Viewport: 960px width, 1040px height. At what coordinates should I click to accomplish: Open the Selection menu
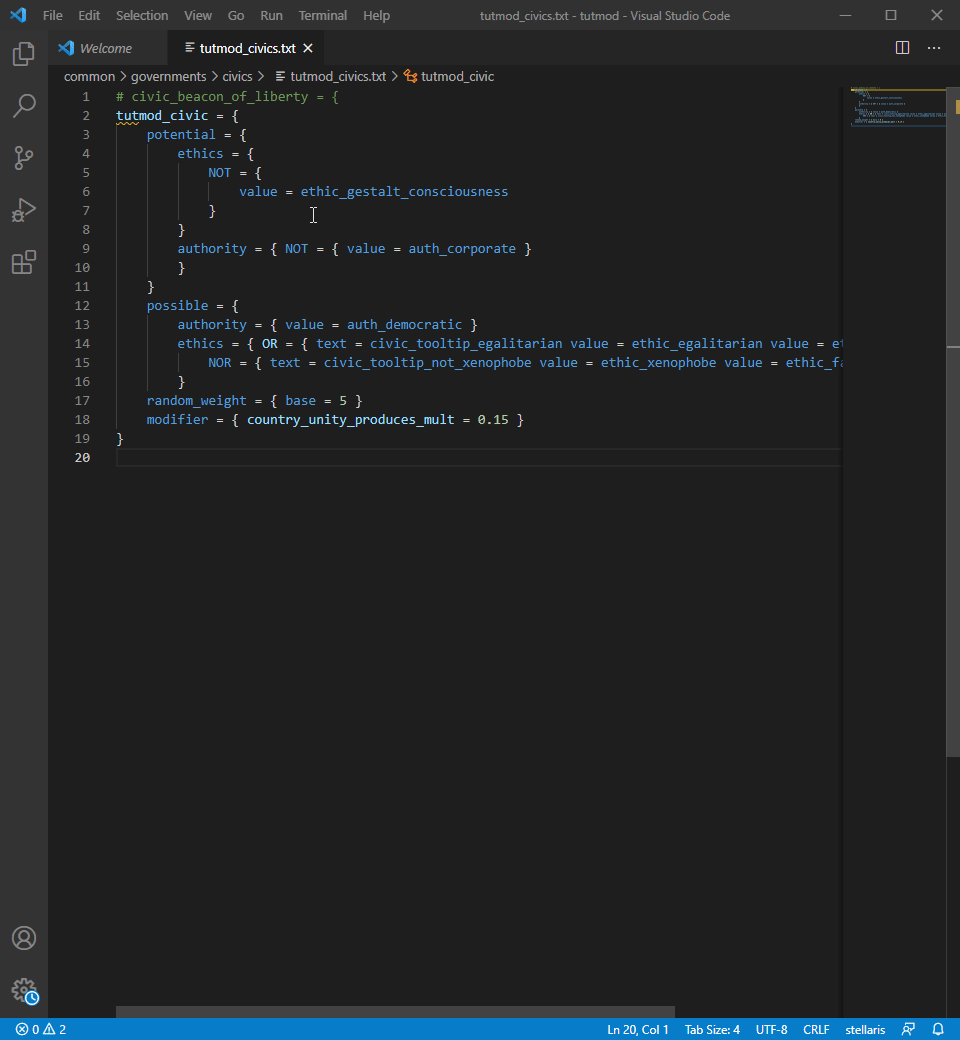142,16
